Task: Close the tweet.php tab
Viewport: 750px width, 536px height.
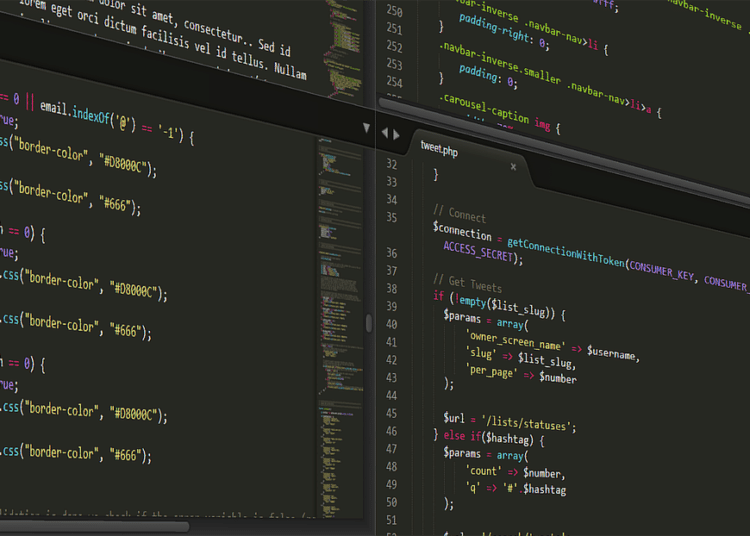Action: (513, 167)
